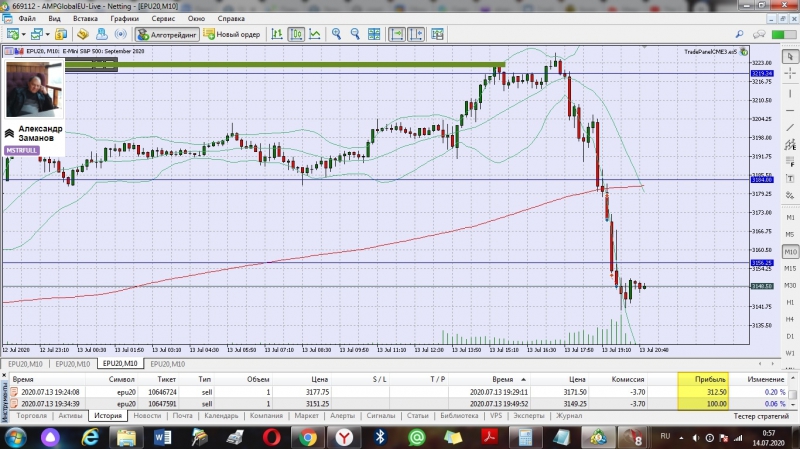The width and height of the screenshot is (800, 449).
Task: Switch chart to bar chart mode
Action: [277, 34]
